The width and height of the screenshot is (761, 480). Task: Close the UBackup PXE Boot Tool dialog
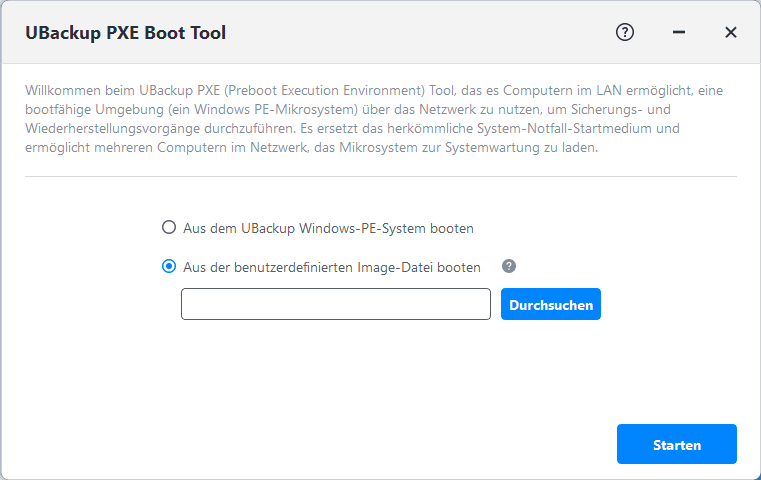coord(731,33)
